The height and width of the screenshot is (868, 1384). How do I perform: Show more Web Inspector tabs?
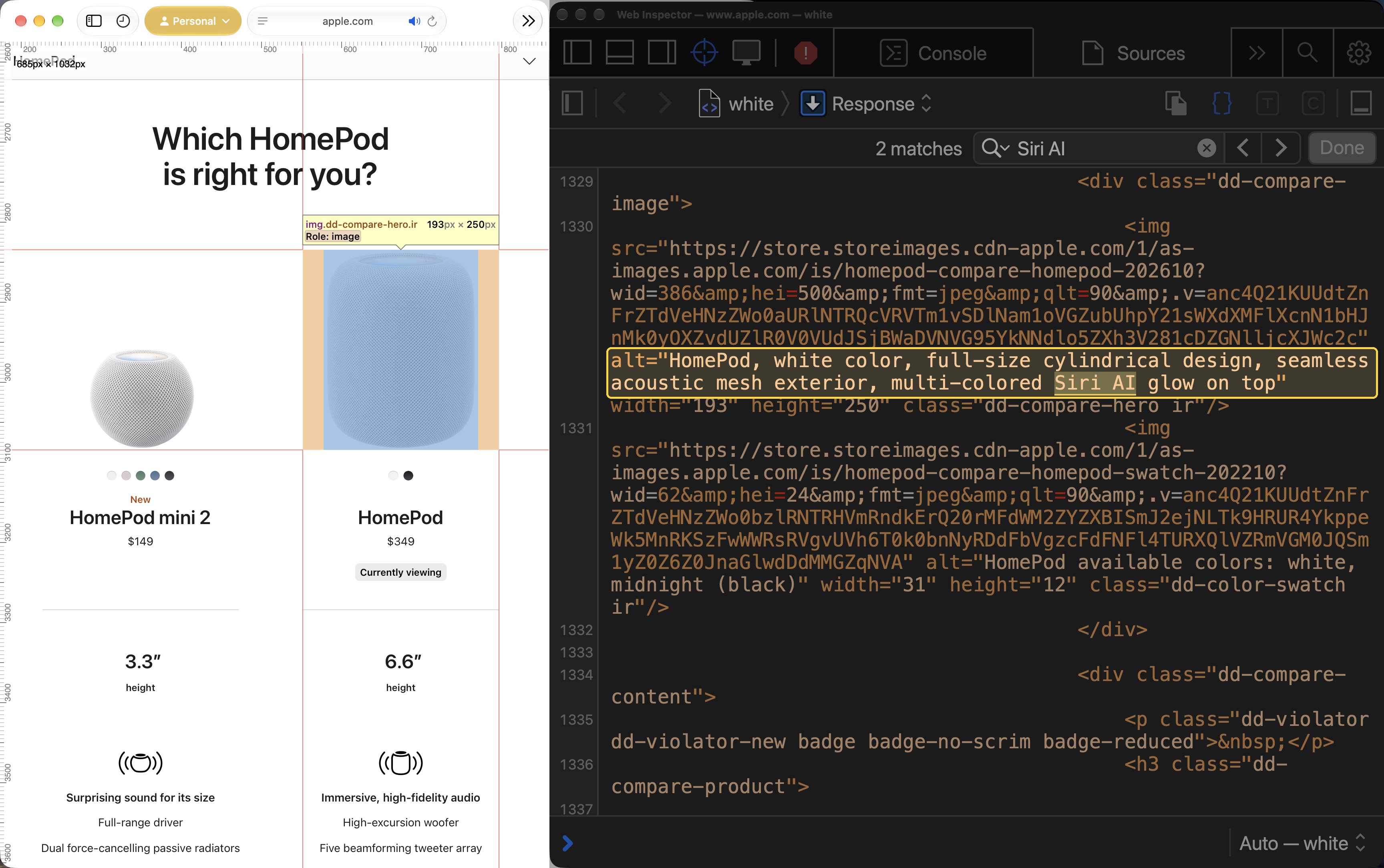(1257, 53)
